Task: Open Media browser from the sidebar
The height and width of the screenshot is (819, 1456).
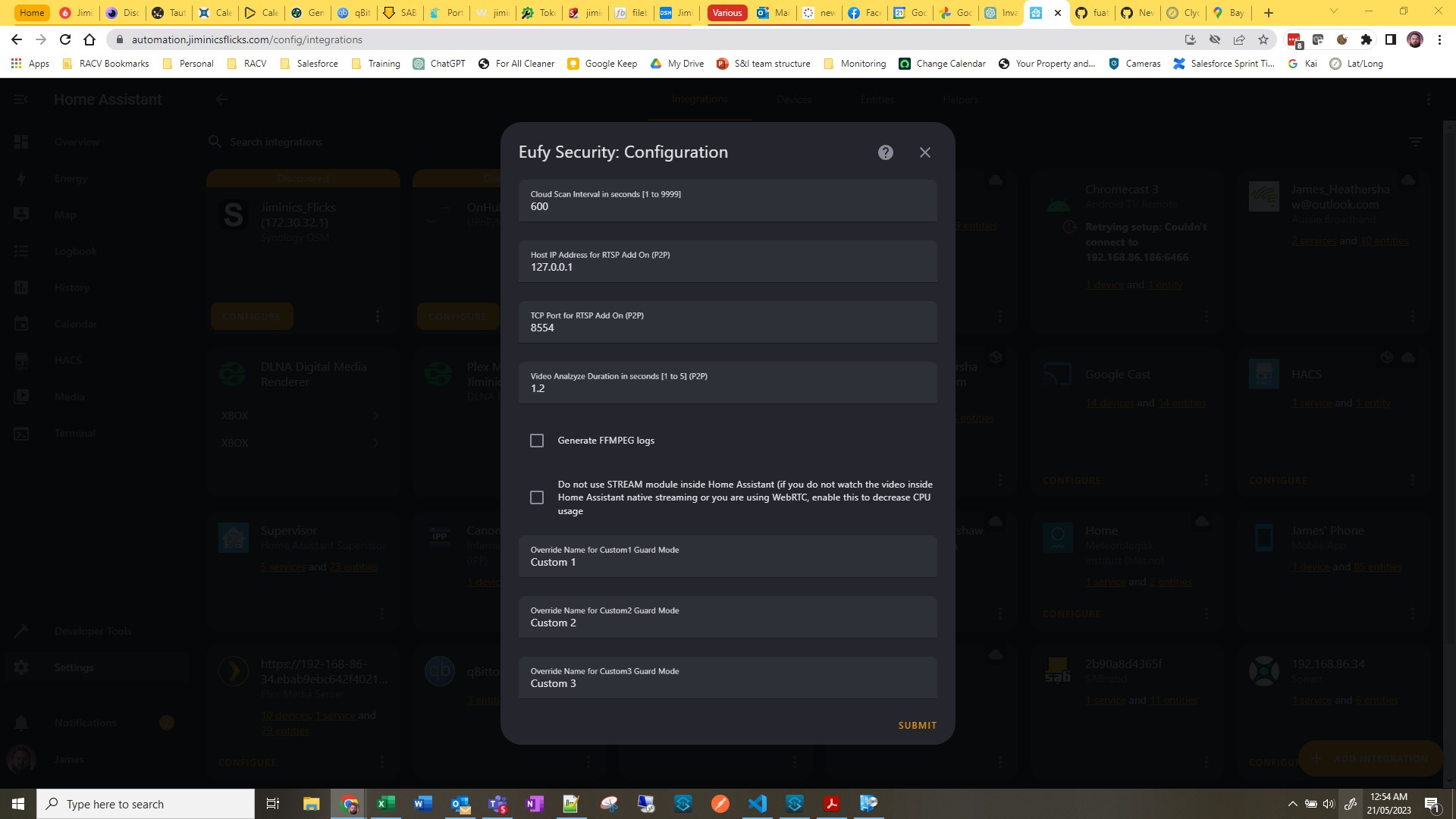Action: point(69,397)
